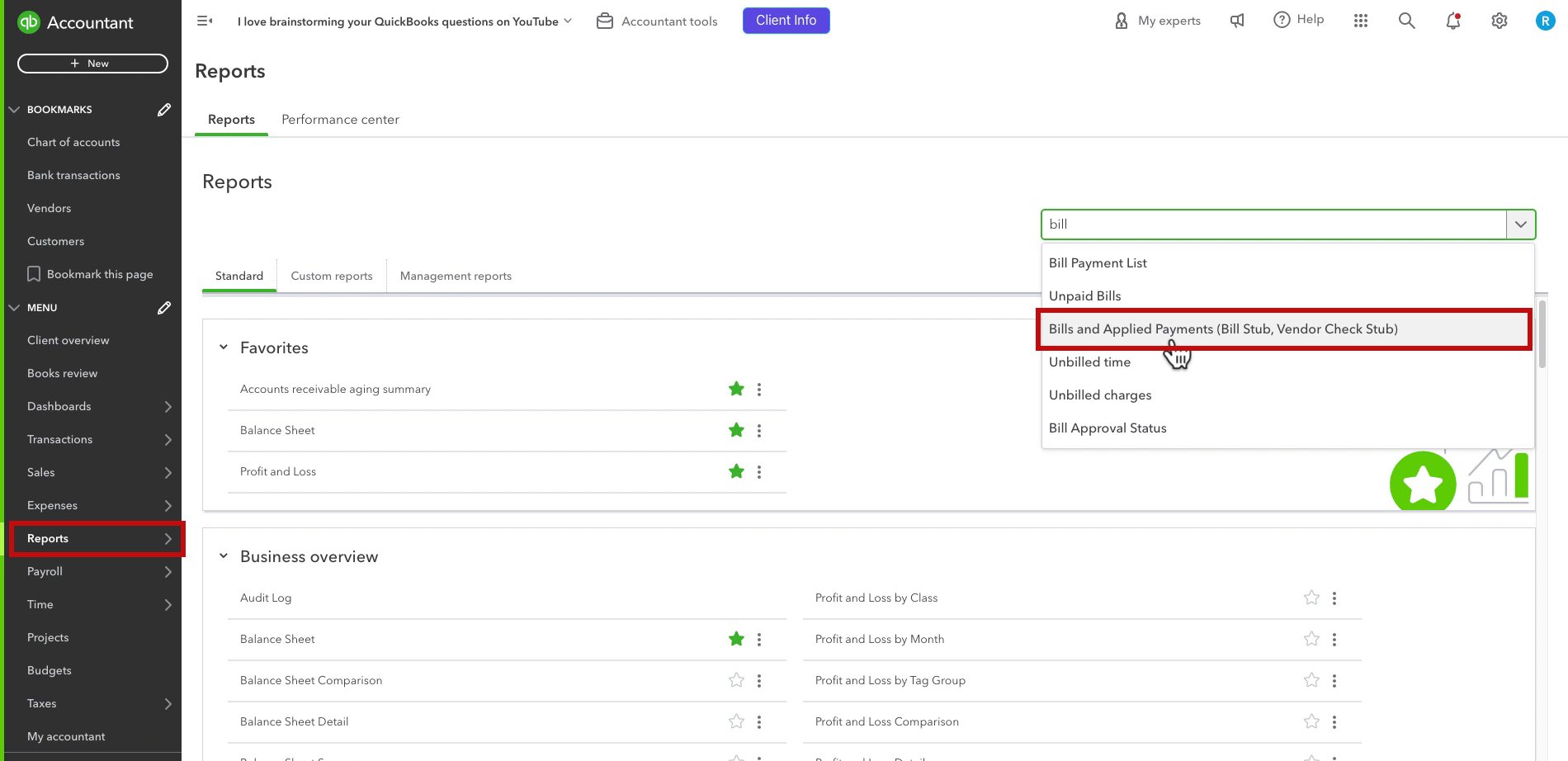Open the notifications bell icon

click(x=1453, y=21)
